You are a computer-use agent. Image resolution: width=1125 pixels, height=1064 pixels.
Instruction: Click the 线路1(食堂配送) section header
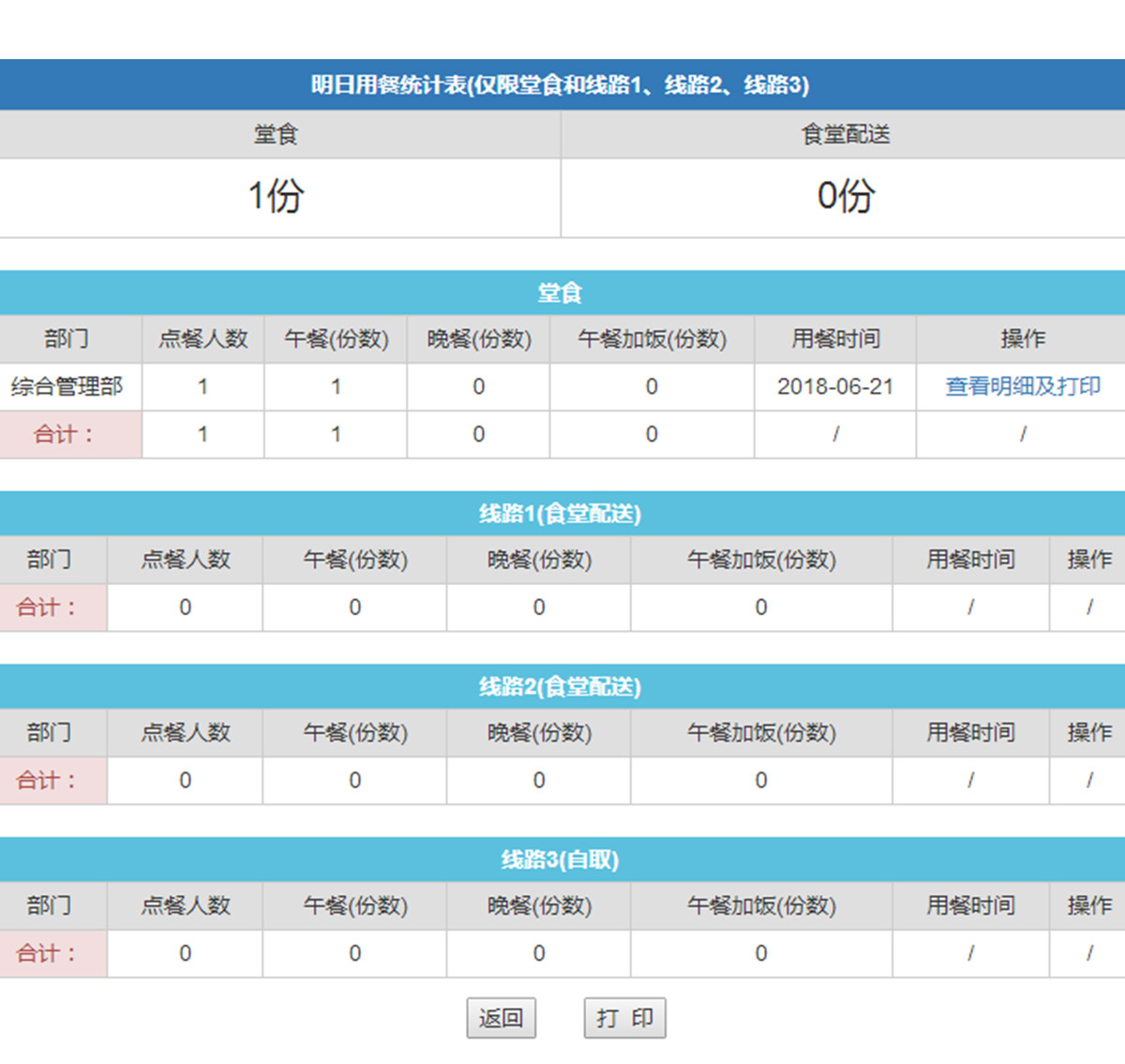[x=561, y=514]
